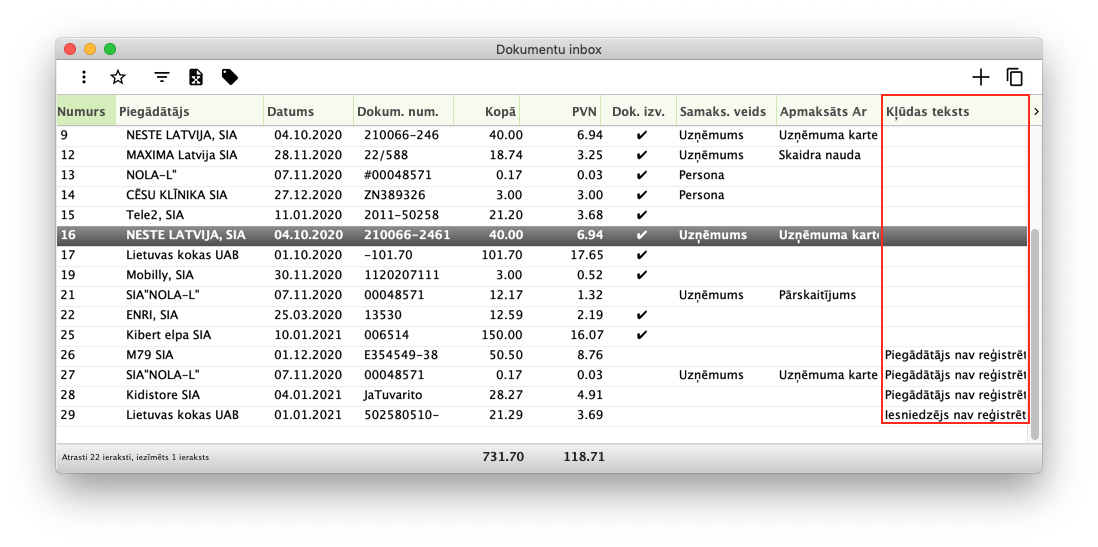Add a new document with plus icon
Screen dimensions: 1098x547
pyautogui.click(x=981, y=77)
